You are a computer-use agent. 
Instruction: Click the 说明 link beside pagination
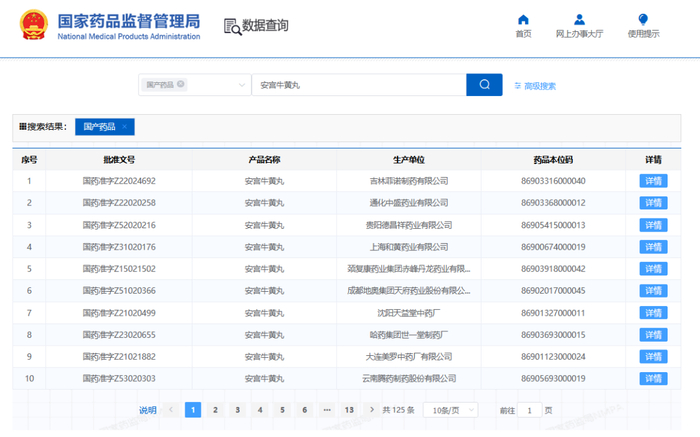pos(148,410)
